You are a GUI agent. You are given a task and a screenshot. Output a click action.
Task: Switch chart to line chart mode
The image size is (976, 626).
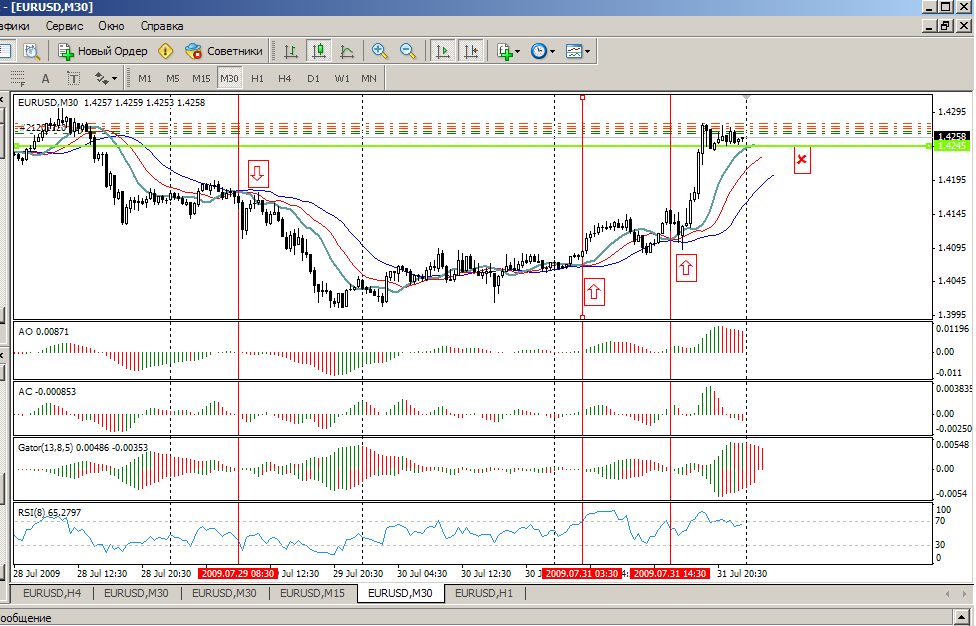347,51
